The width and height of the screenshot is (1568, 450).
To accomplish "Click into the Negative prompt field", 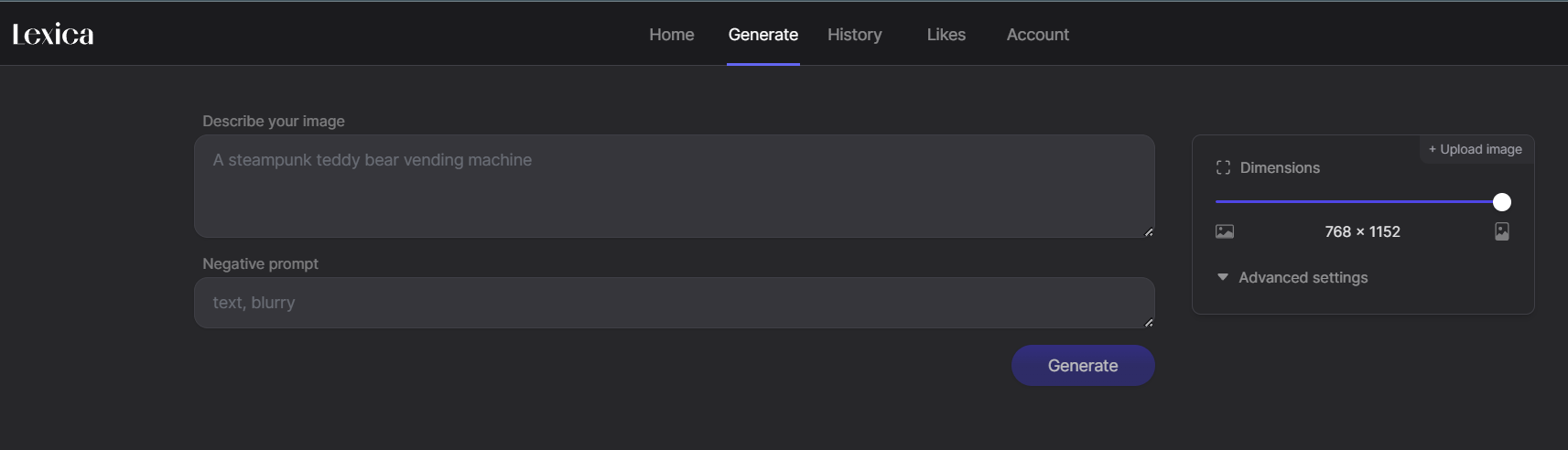I will tap(674, 303).
